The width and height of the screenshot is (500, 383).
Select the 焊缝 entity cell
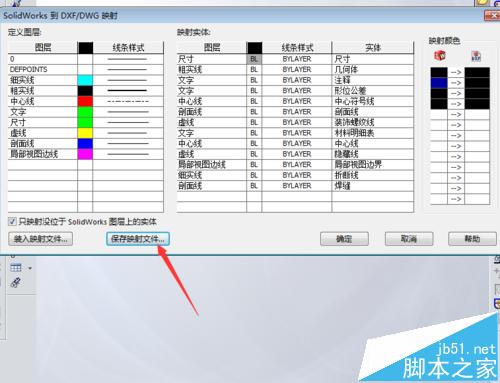pyautogui.click(x=373, y=186)
